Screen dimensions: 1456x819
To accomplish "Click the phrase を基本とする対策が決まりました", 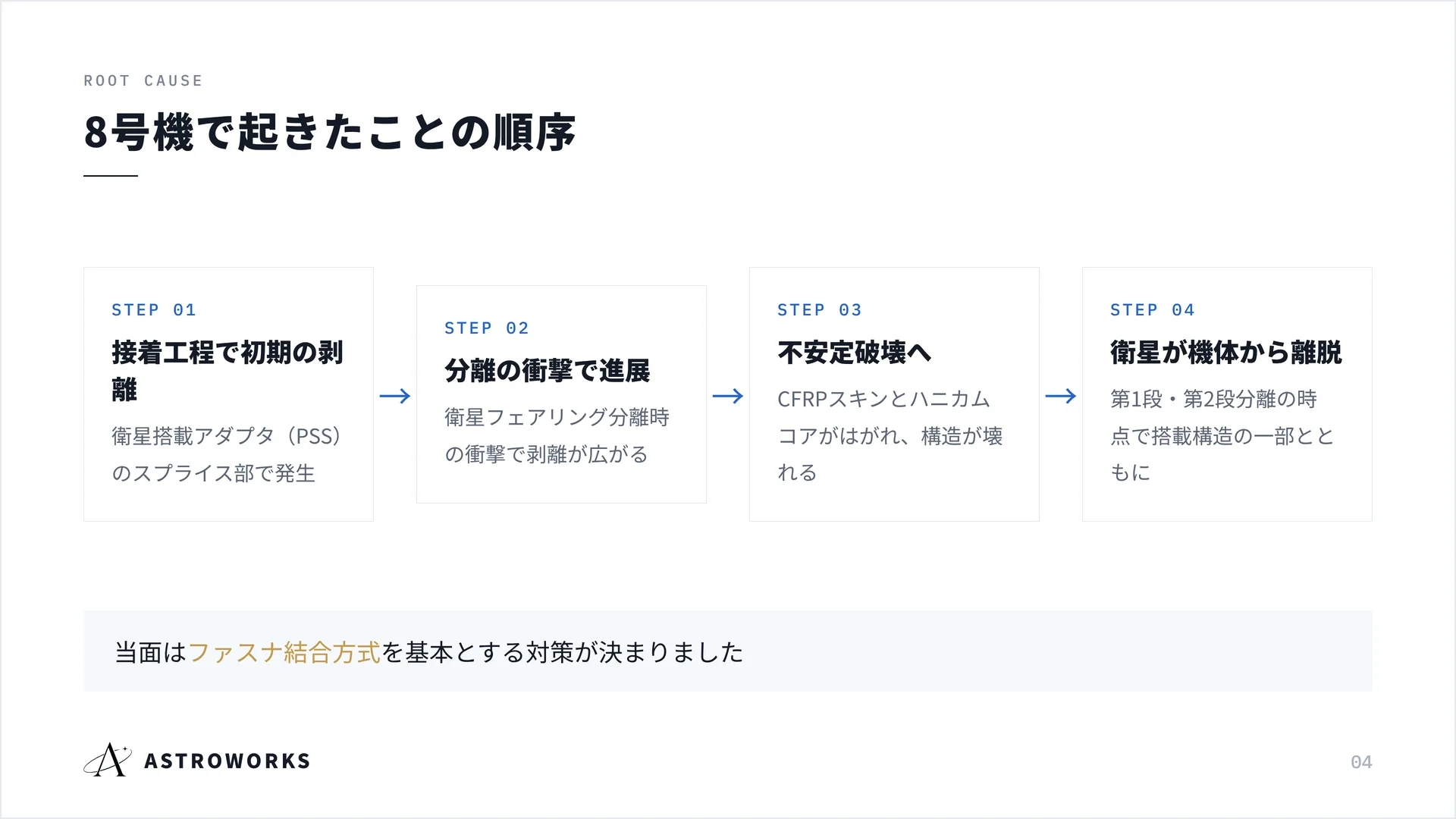I will click(x=563, y=652).
